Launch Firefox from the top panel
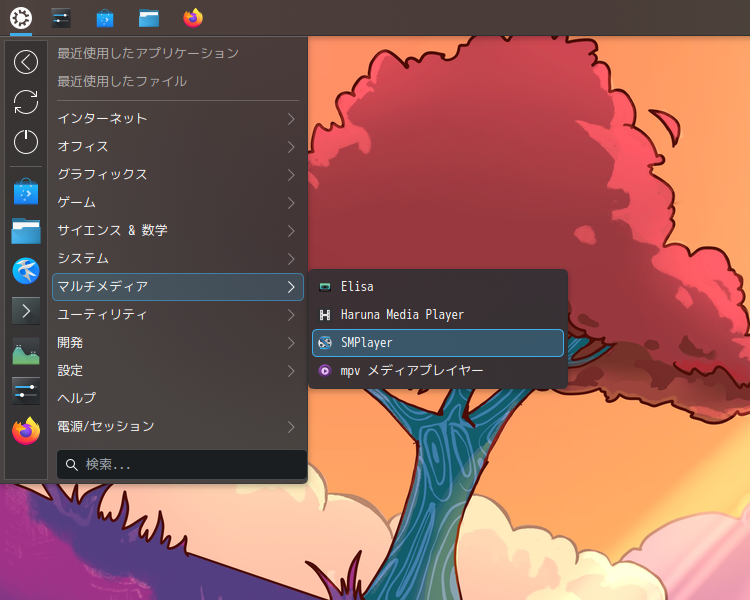 tap(193, 18)
